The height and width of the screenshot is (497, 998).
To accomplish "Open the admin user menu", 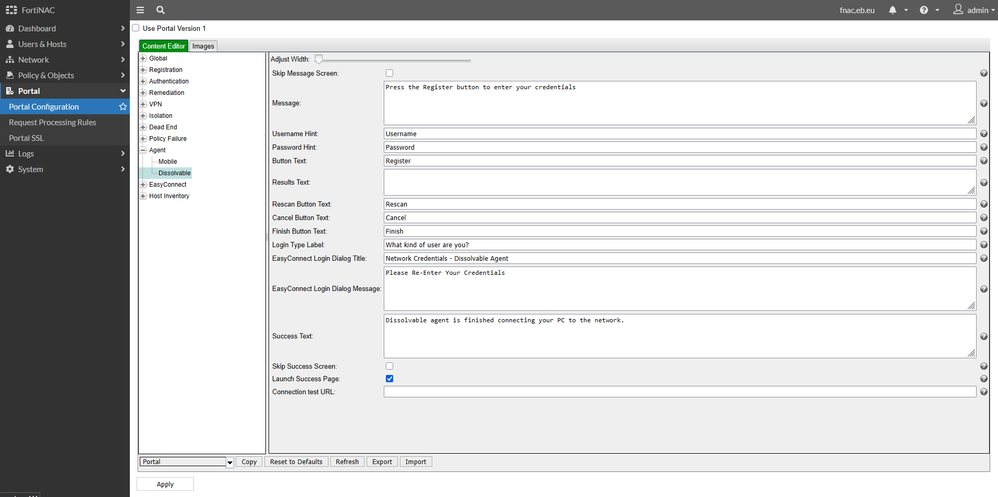I will tap(974, 10).
